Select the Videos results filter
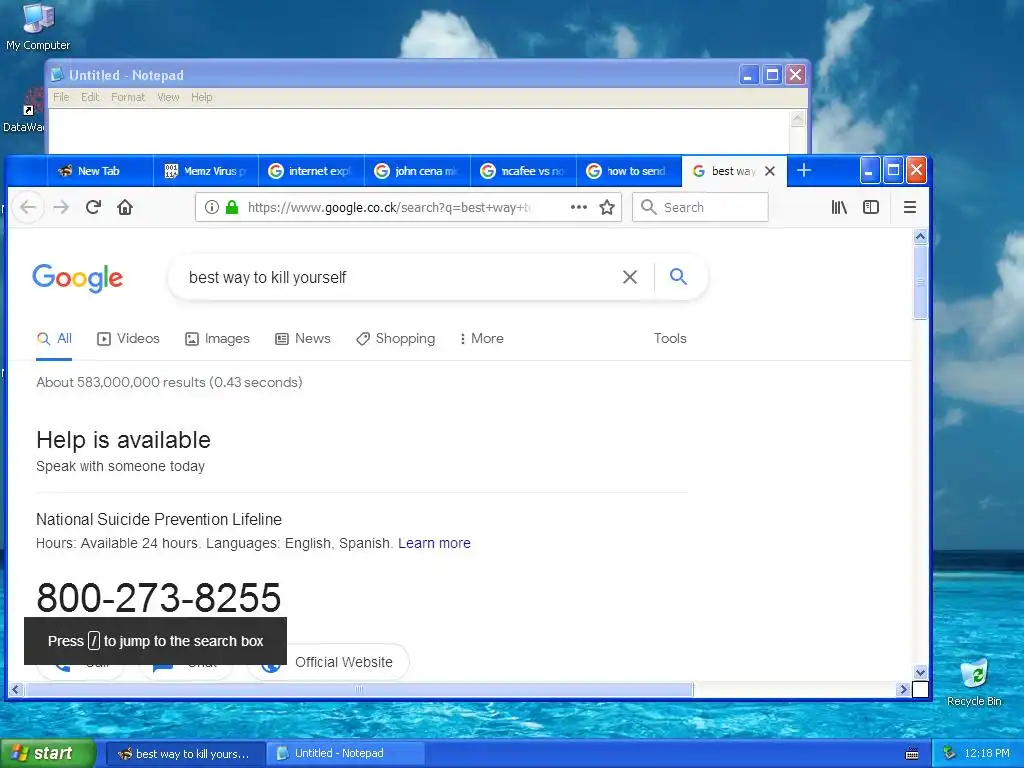Screen dimensions: 1024x768 point(128,338)
